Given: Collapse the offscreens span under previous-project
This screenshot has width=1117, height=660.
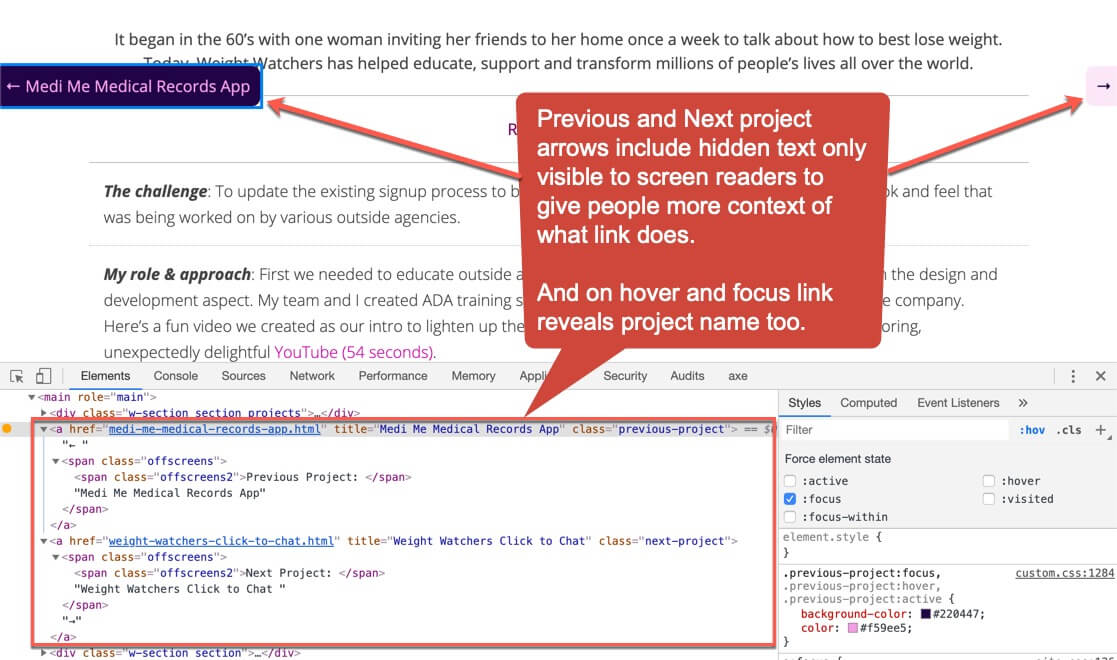Looking at the screenshot, I should (x=56, y=461).
